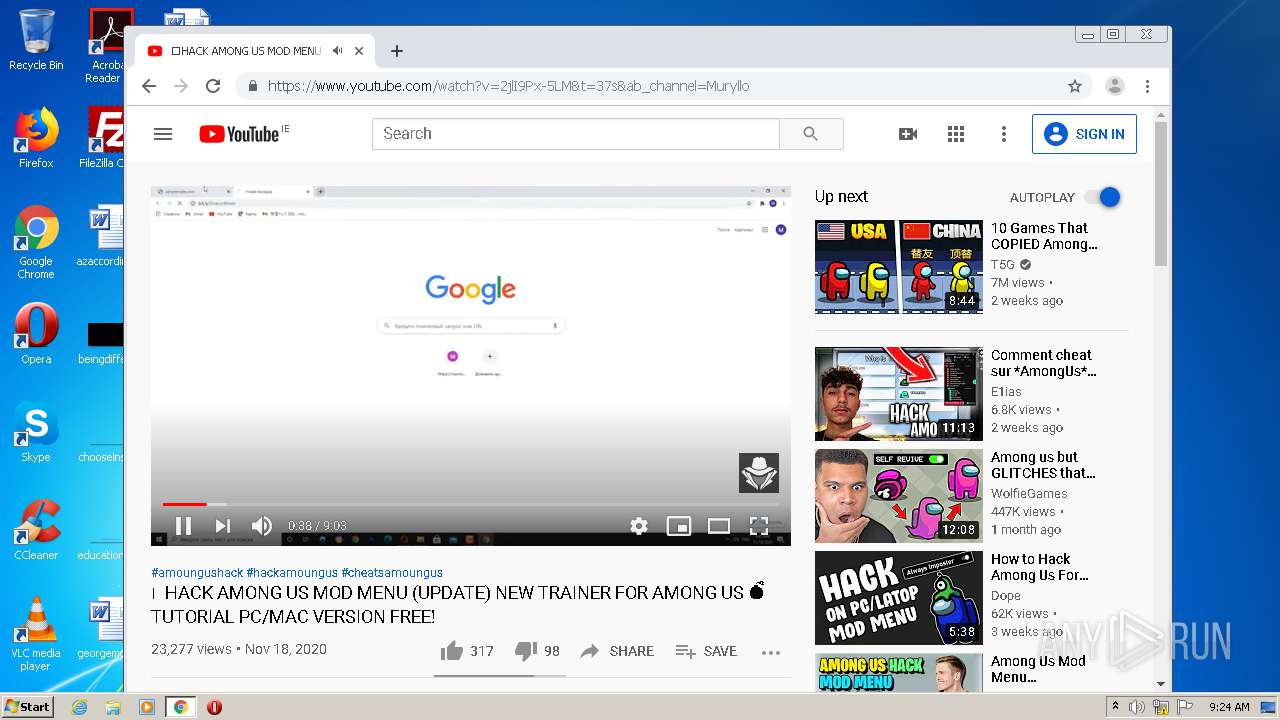
Task: Enable miniplayer mode
Action: pyautogui.click(x=679, y=526)
